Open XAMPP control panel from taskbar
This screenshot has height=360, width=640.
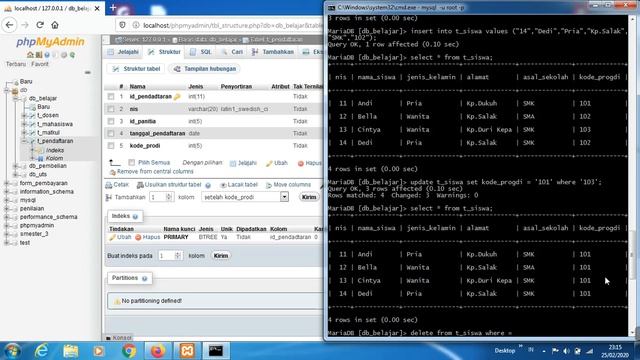coord(187,351)
